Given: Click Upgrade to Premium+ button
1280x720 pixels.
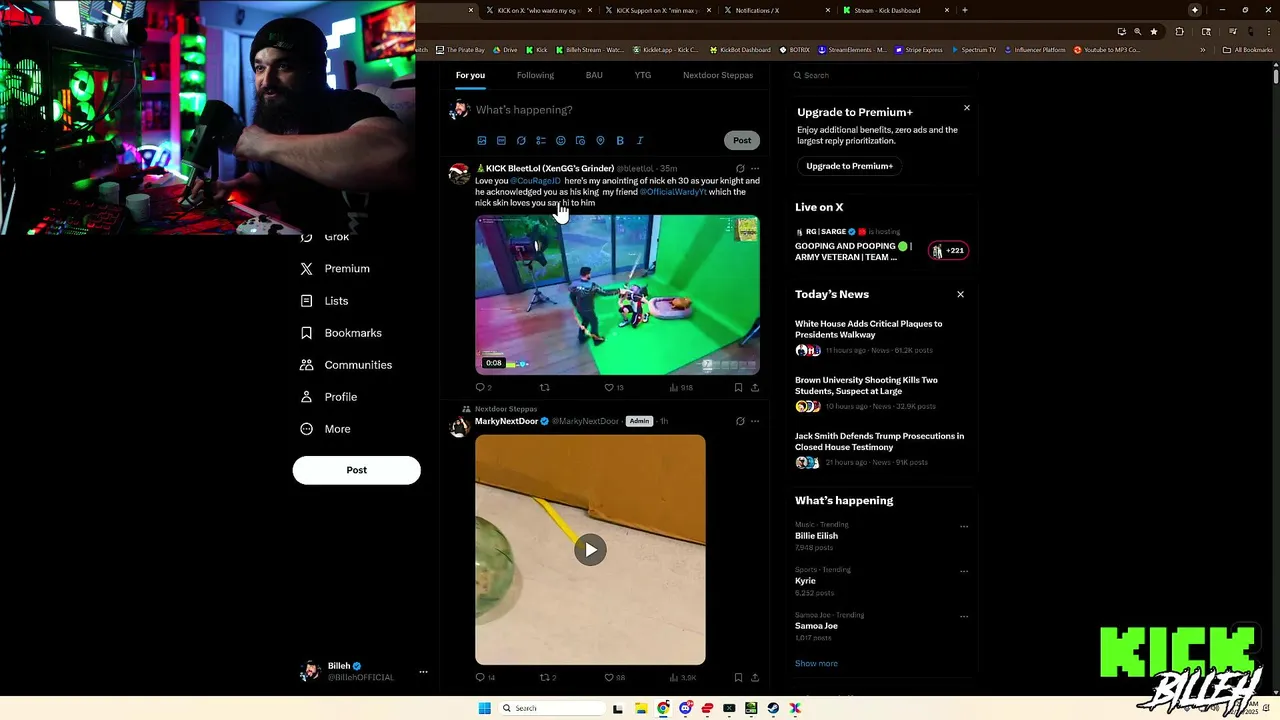Looking at the screenshot, I should coord(850,166).
